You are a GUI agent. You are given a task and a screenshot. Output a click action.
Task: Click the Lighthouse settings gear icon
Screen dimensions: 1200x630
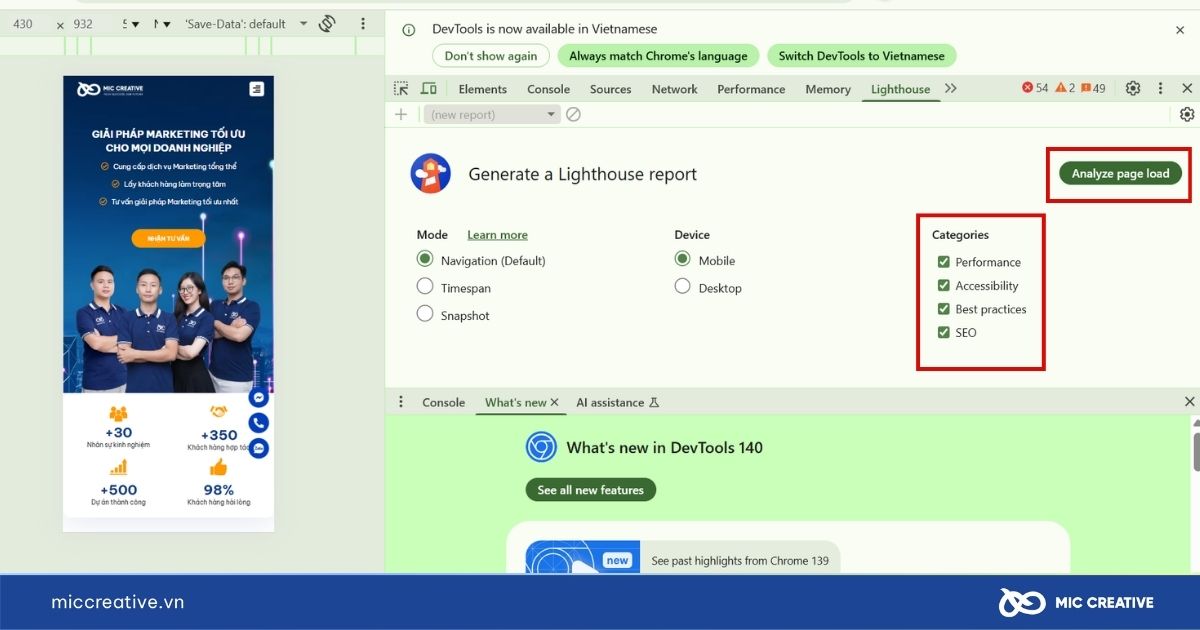coord(1187,114)
